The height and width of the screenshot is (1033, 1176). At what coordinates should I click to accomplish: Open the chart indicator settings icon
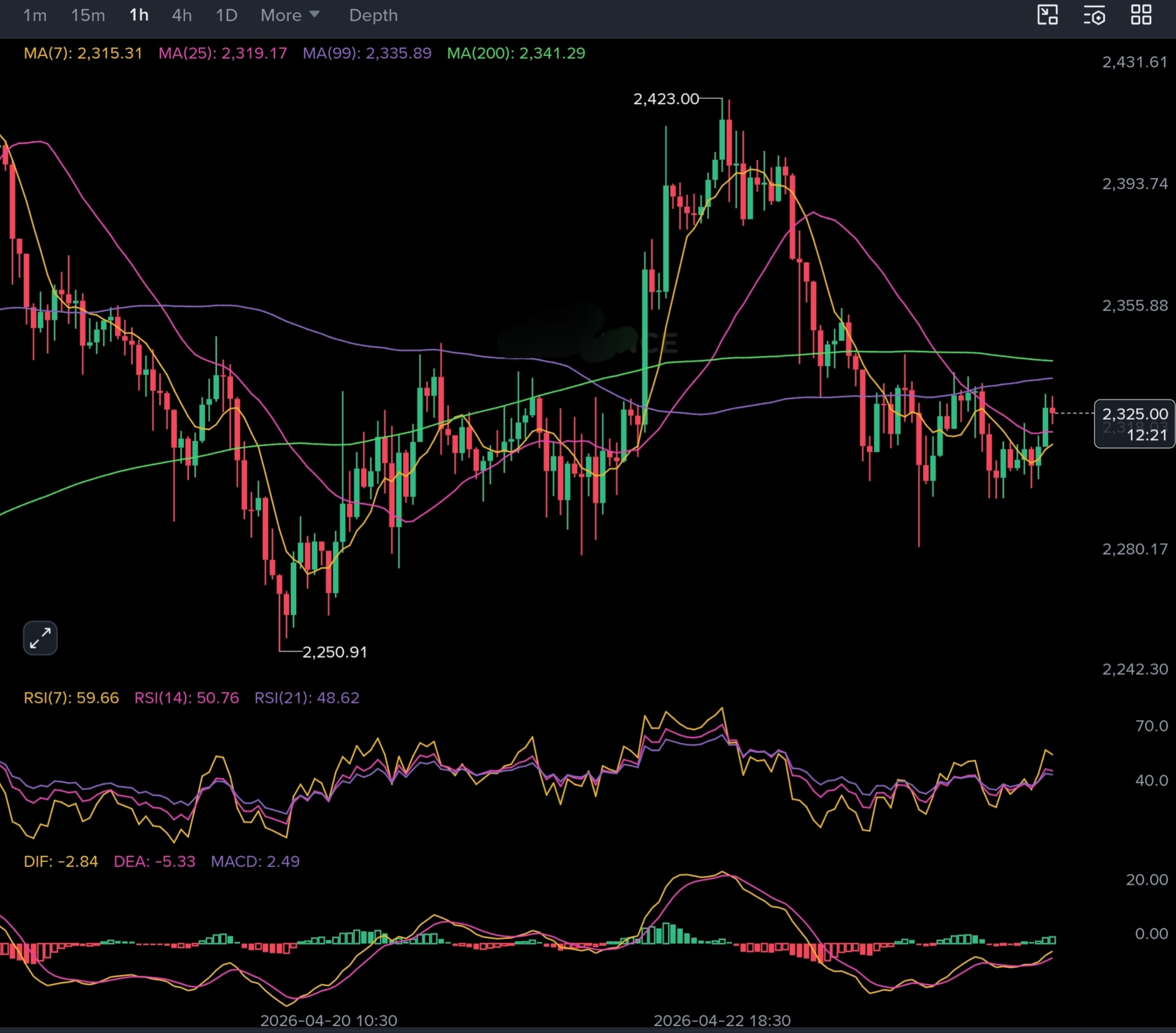click(x=1094, y=16)
